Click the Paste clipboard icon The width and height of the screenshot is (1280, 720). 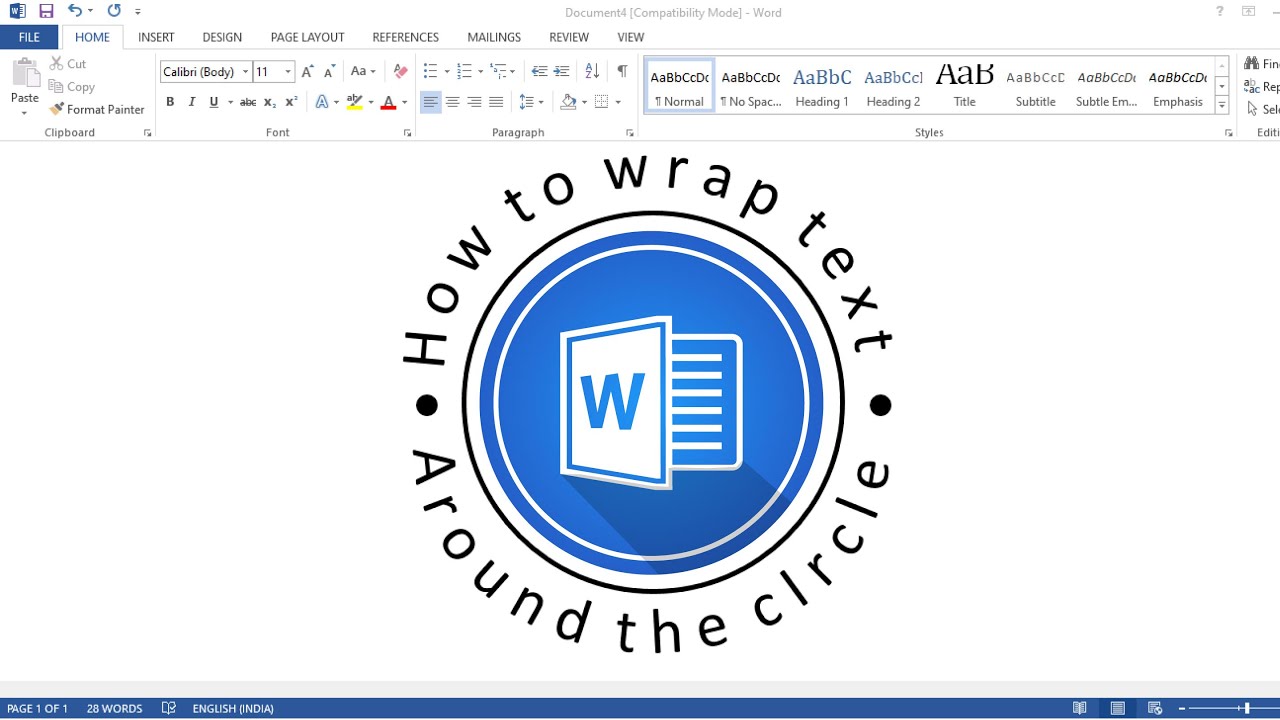pos(25,74)
